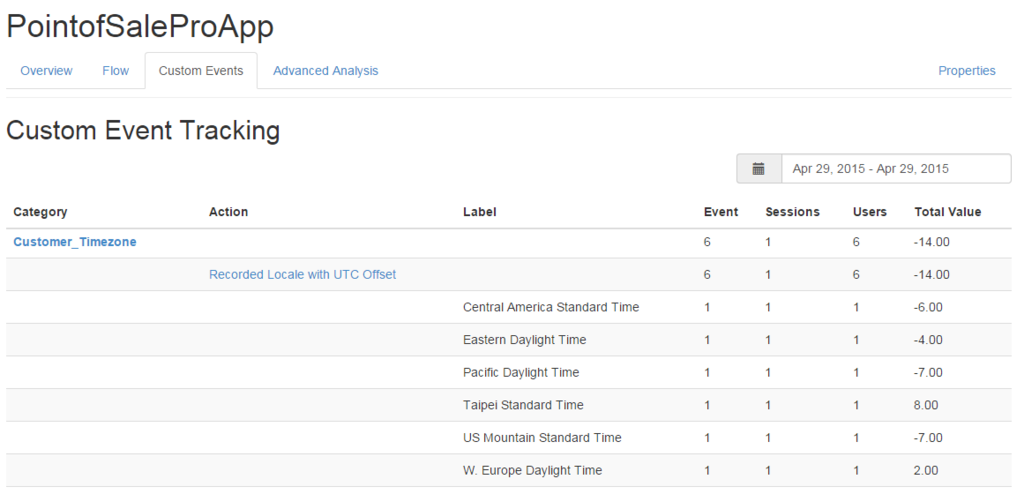This screenshot has height=494, width=1024.
Task: Click the -6.00 total value cell
Action: pyautogui.click(x=928, y=307)
